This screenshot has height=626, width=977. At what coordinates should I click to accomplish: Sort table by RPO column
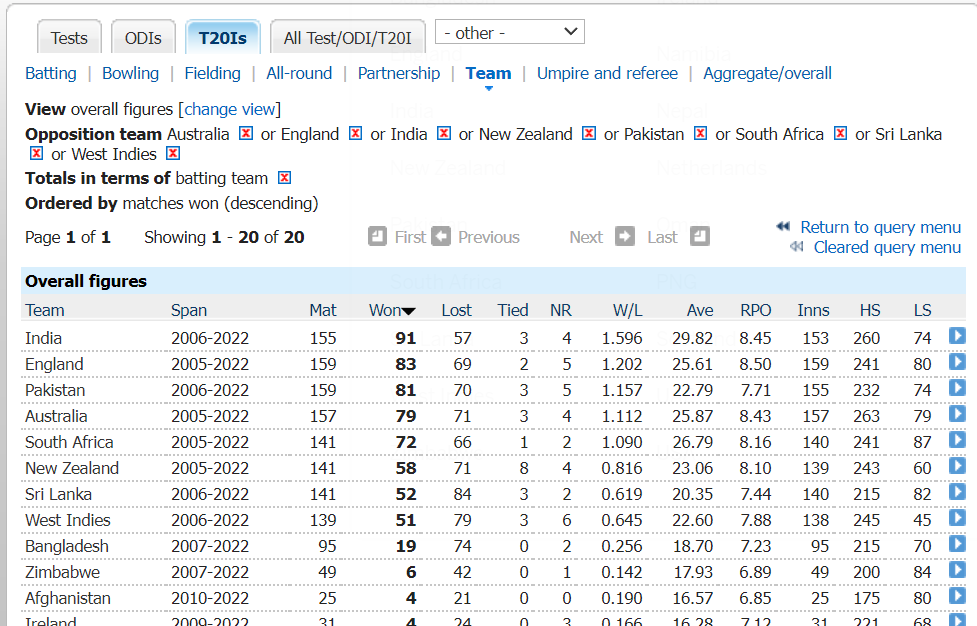(x=755, y=310)
